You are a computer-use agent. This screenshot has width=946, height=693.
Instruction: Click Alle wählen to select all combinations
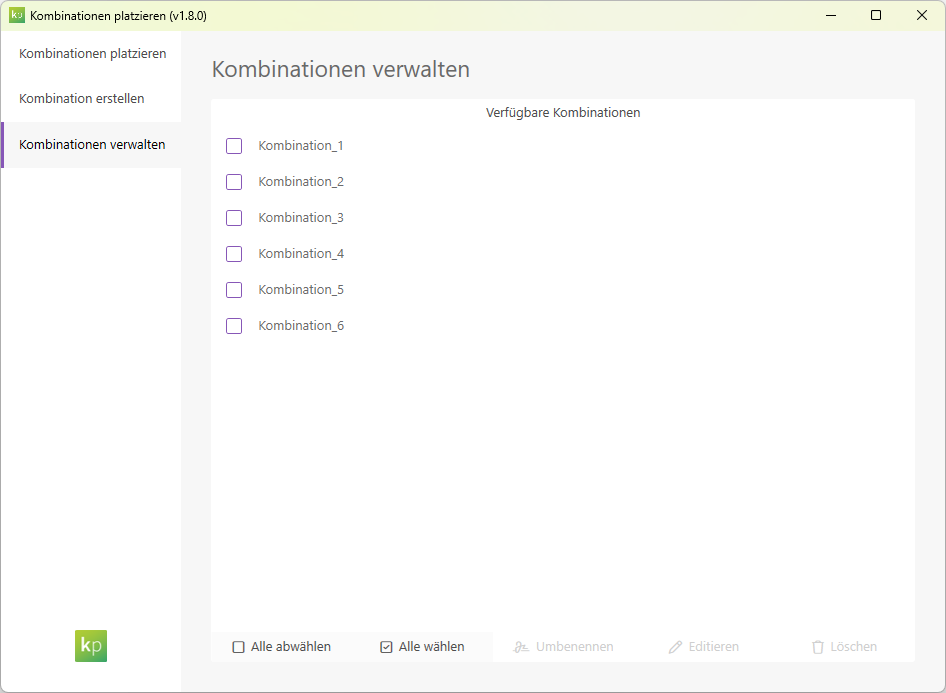coord(423,646)
